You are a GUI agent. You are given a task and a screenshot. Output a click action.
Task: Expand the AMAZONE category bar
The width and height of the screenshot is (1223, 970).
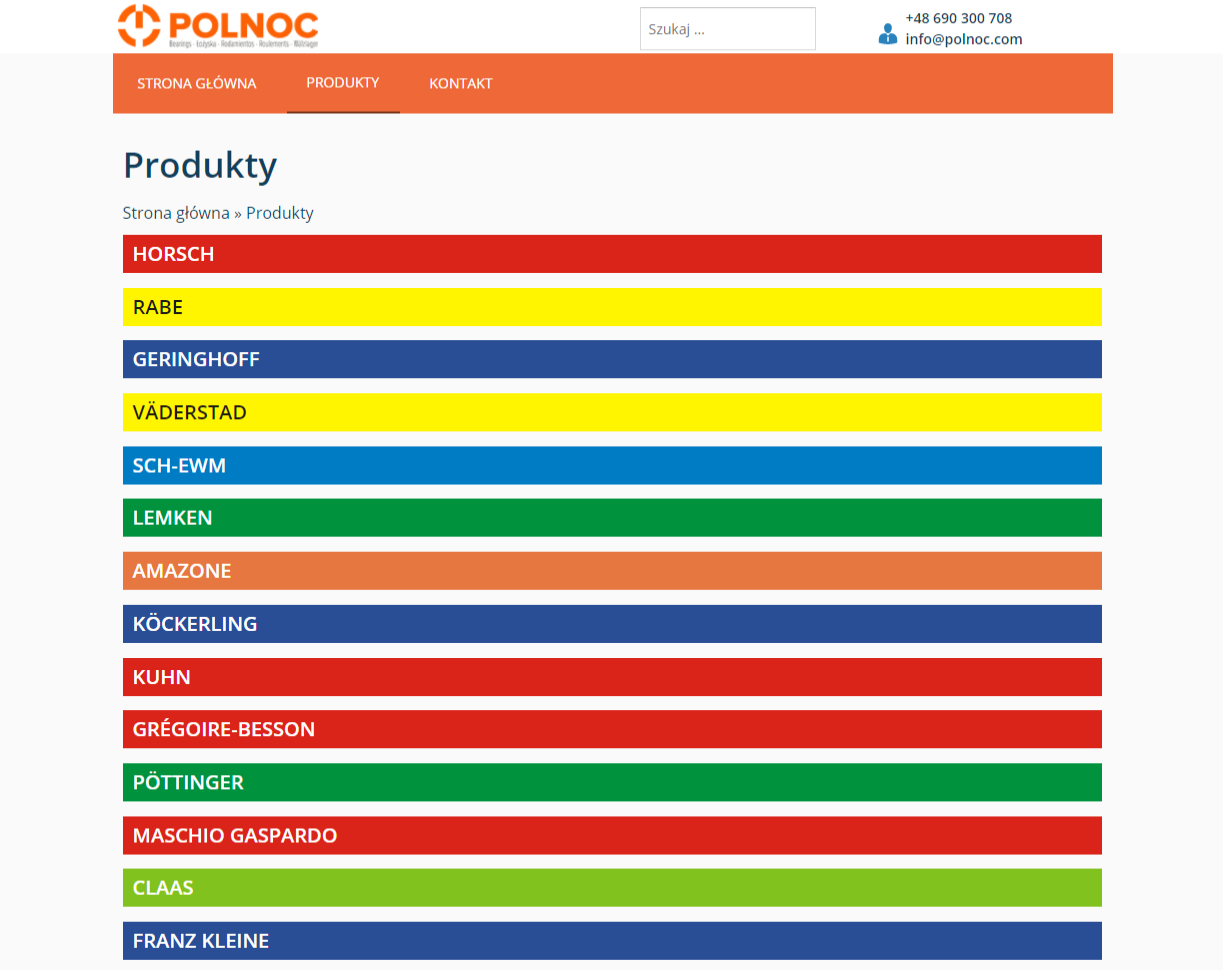pos(612,571)
